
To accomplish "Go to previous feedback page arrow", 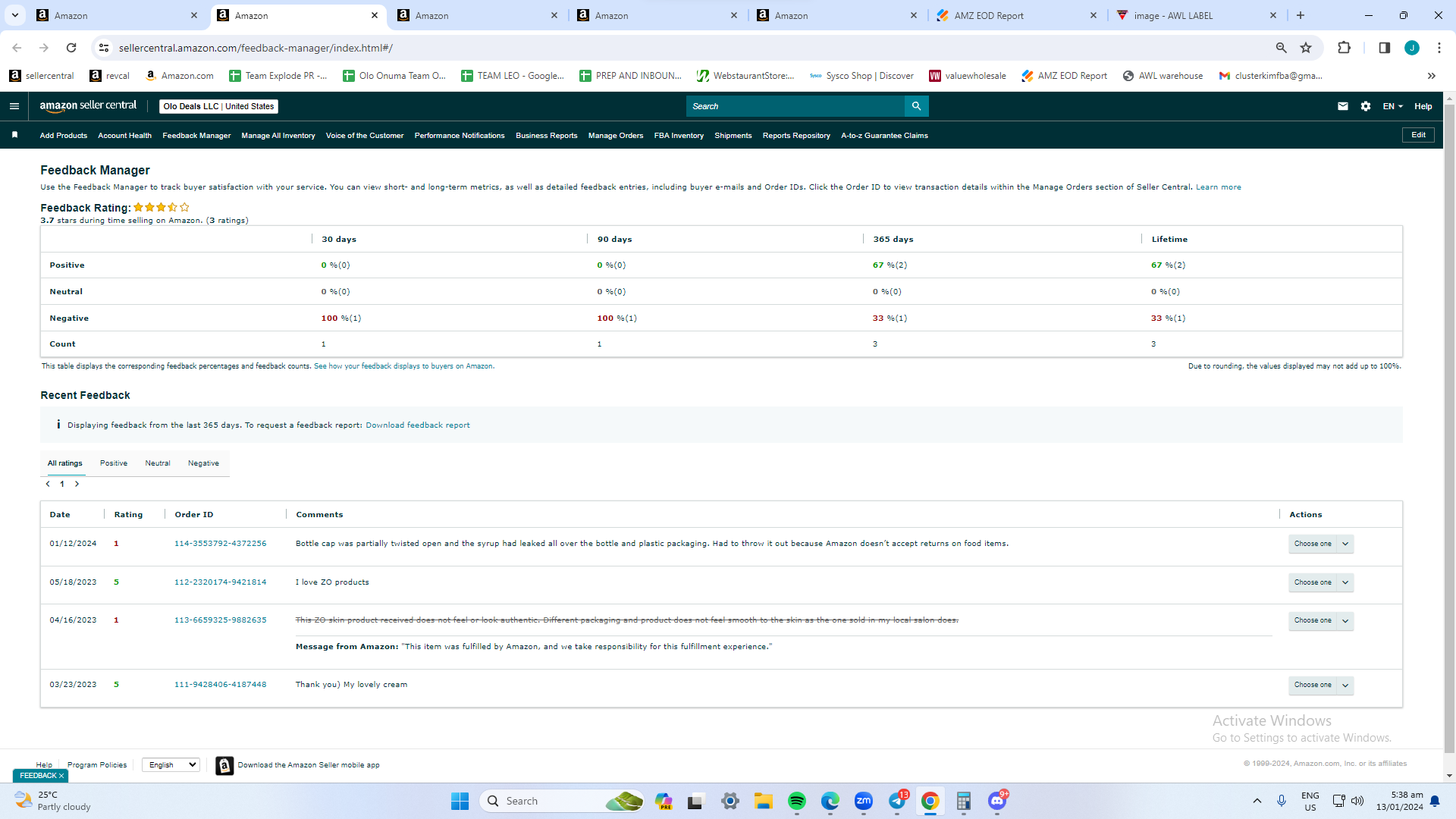I will pyautogui.click(x=48, y=484).
